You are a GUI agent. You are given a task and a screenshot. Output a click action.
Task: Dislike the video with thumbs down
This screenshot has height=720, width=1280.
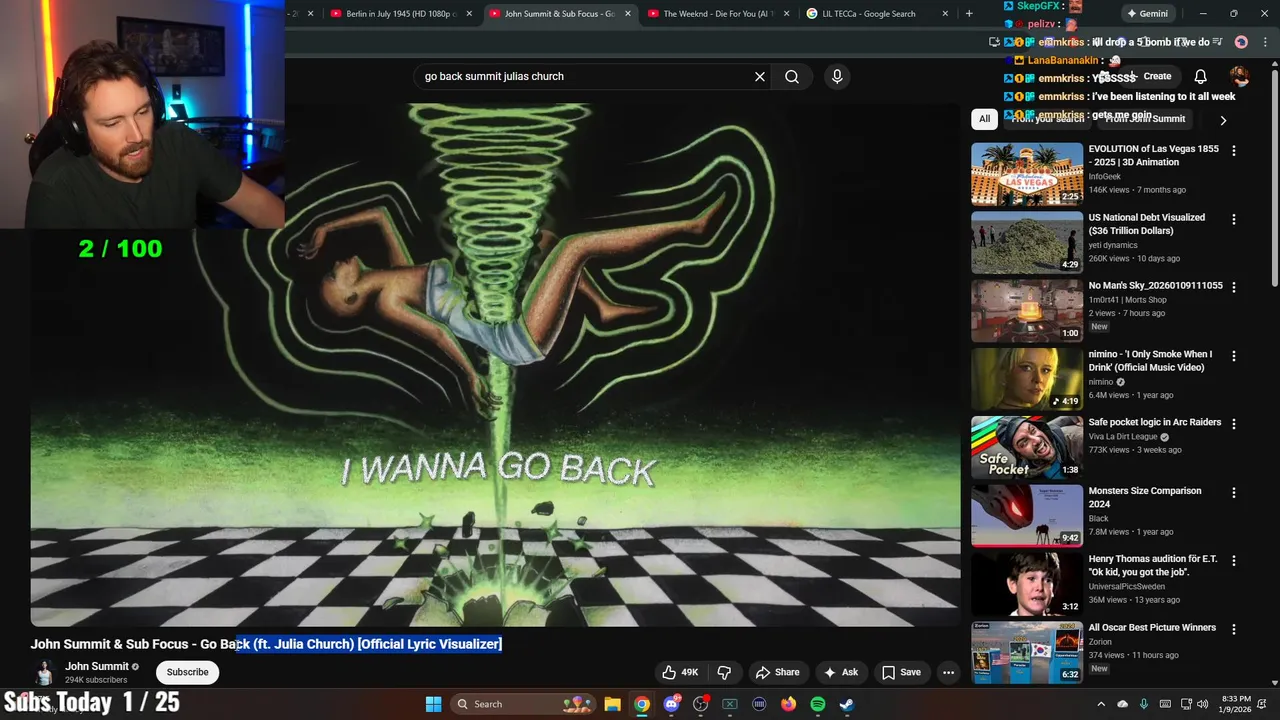click(x=724, y=672)
